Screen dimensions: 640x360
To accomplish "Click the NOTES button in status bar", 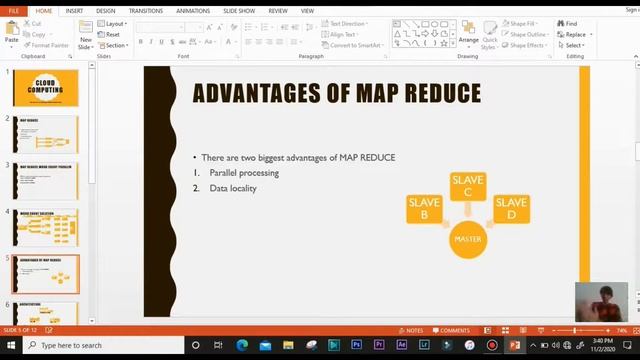I will 411,330.
